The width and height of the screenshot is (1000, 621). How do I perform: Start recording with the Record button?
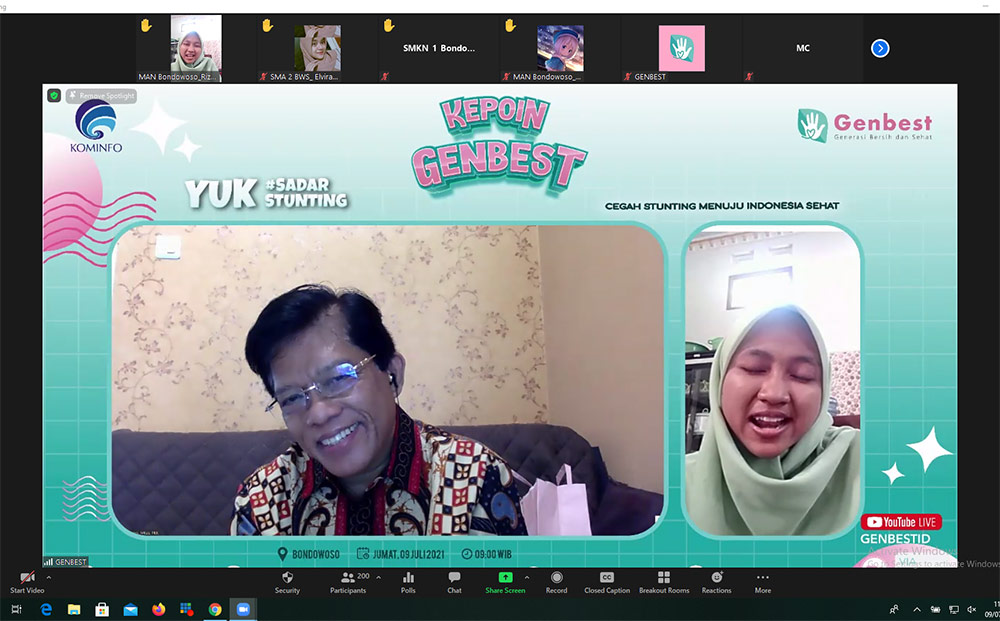point(556,582)
